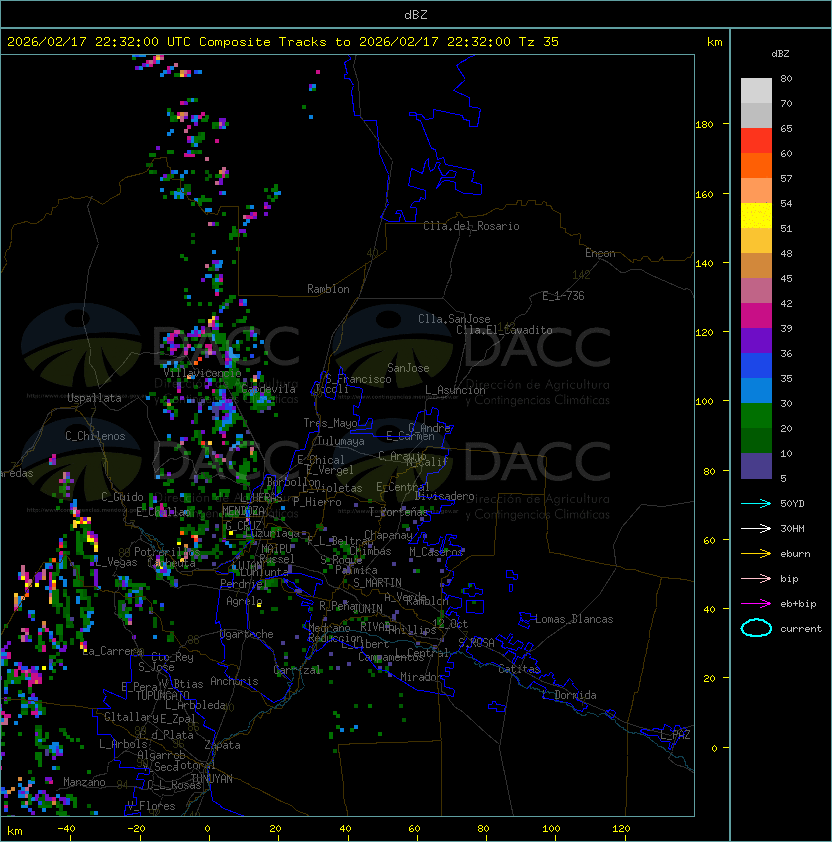Pick the purple swatch between 39 and 36

(756, 340)
